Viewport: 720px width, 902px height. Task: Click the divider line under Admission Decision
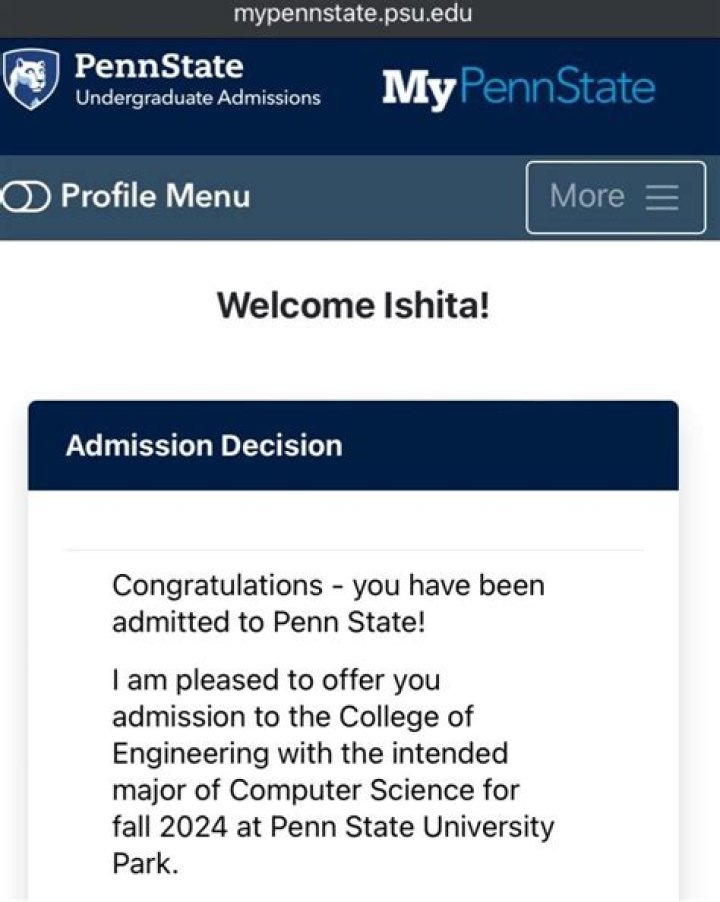pyautogui.click(x=354, y=551)
